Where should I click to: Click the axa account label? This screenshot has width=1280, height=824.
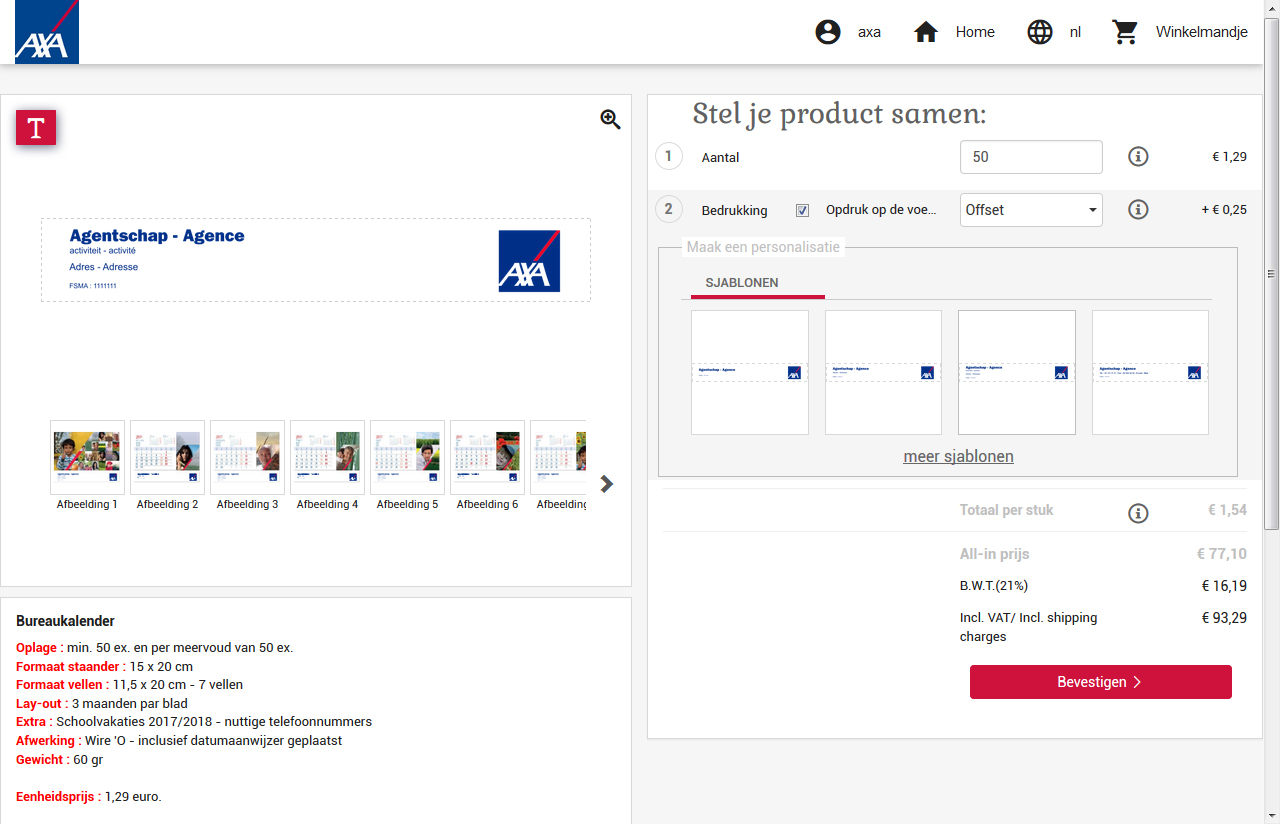click(869, 32)
